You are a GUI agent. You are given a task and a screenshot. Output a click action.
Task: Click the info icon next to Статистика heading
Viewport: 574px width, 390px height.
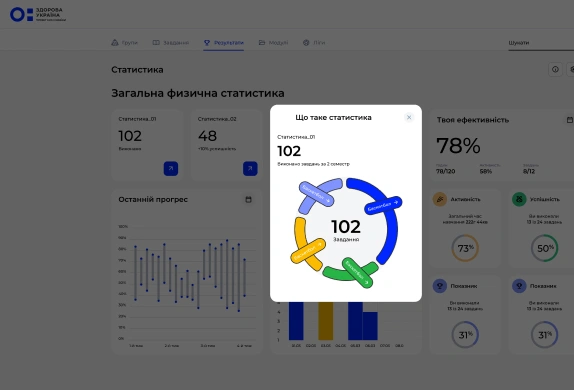[x=555, y=69]
